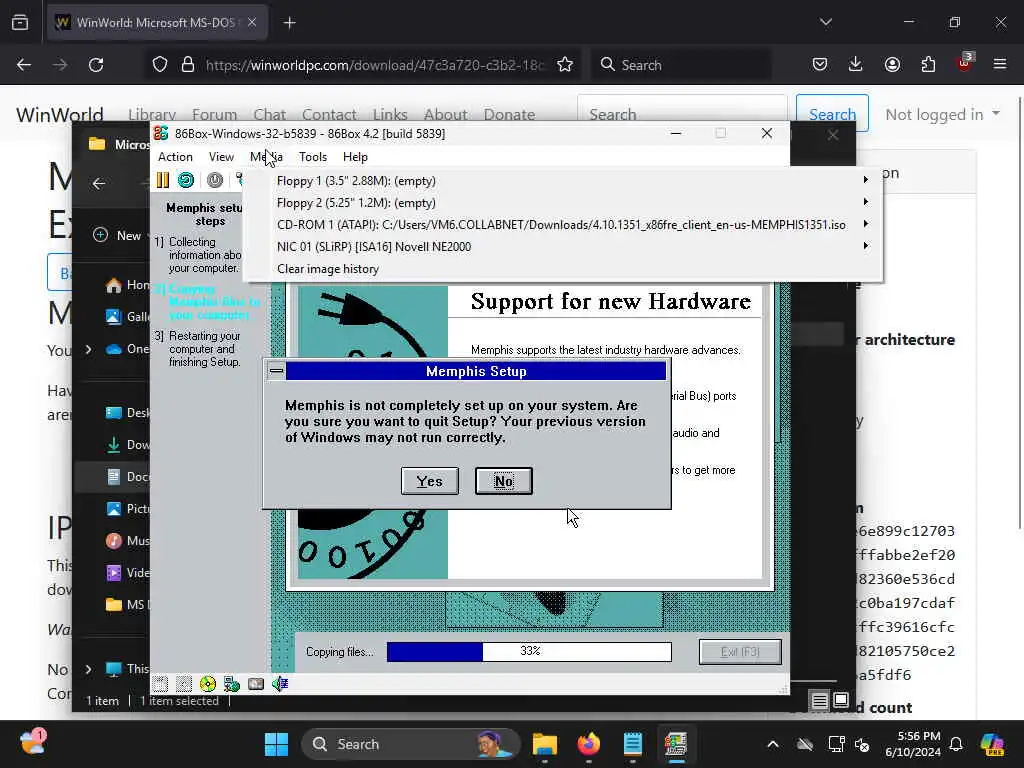Open Firefox from the taskbar
The image size is (1024, 768).
tap(588, 744)
